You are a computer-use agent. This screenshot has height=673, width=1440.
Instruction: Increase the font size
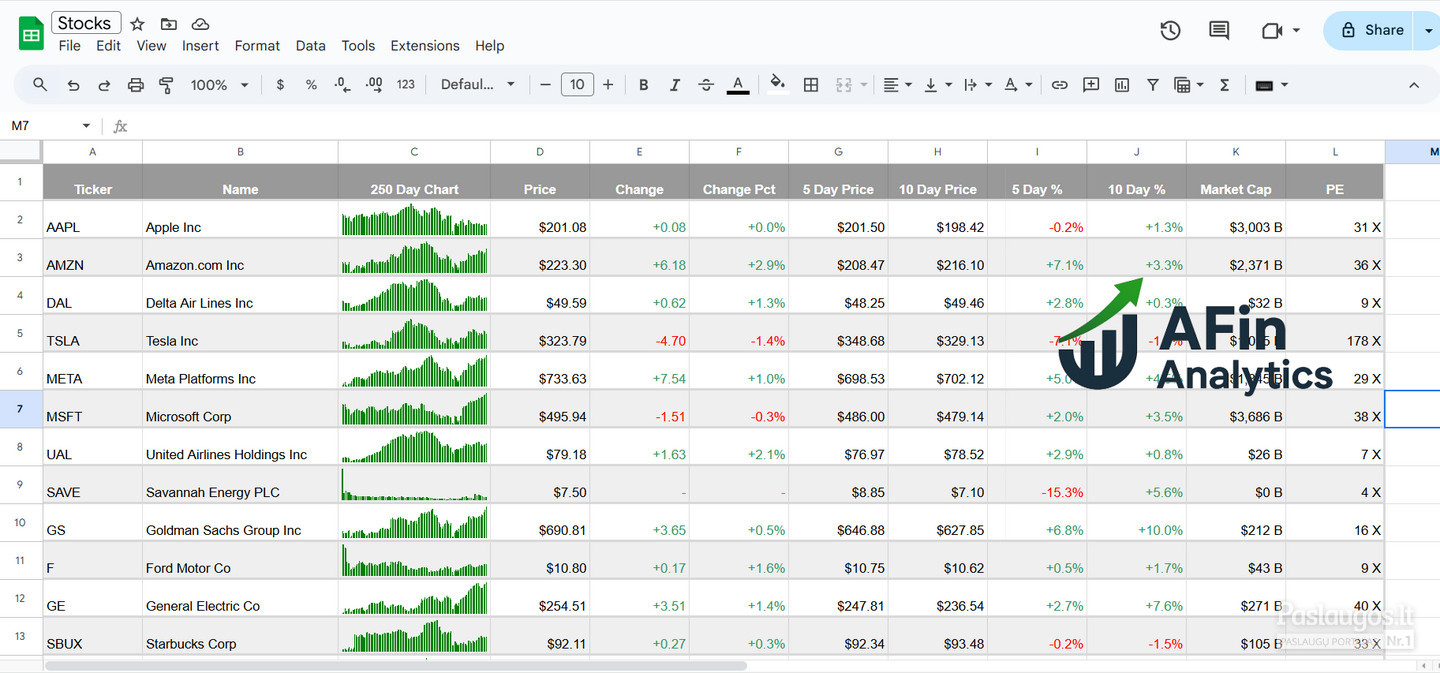(608, 85)
